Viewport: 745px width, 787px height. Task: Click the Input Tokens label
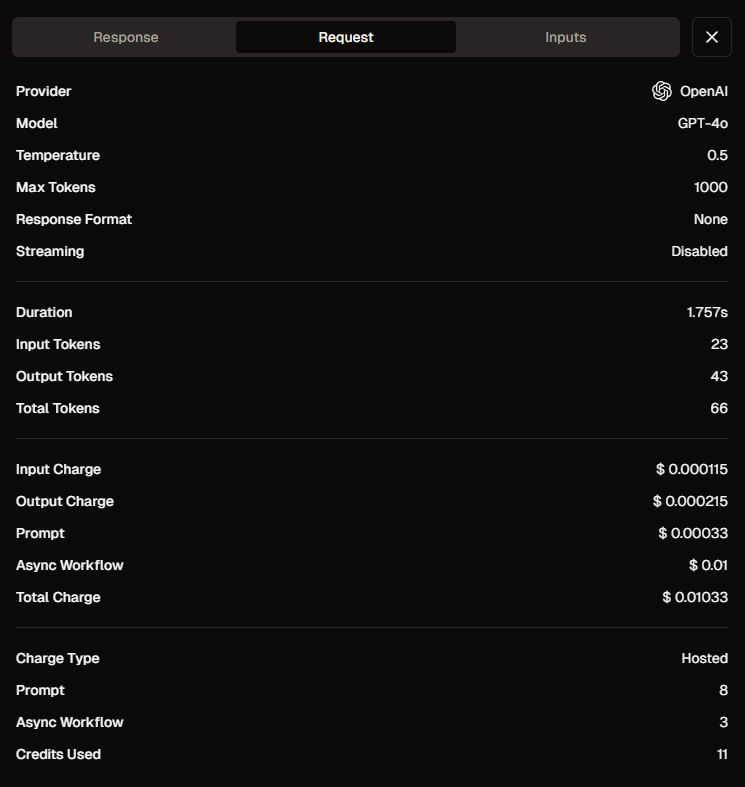(x=58, y=344)
